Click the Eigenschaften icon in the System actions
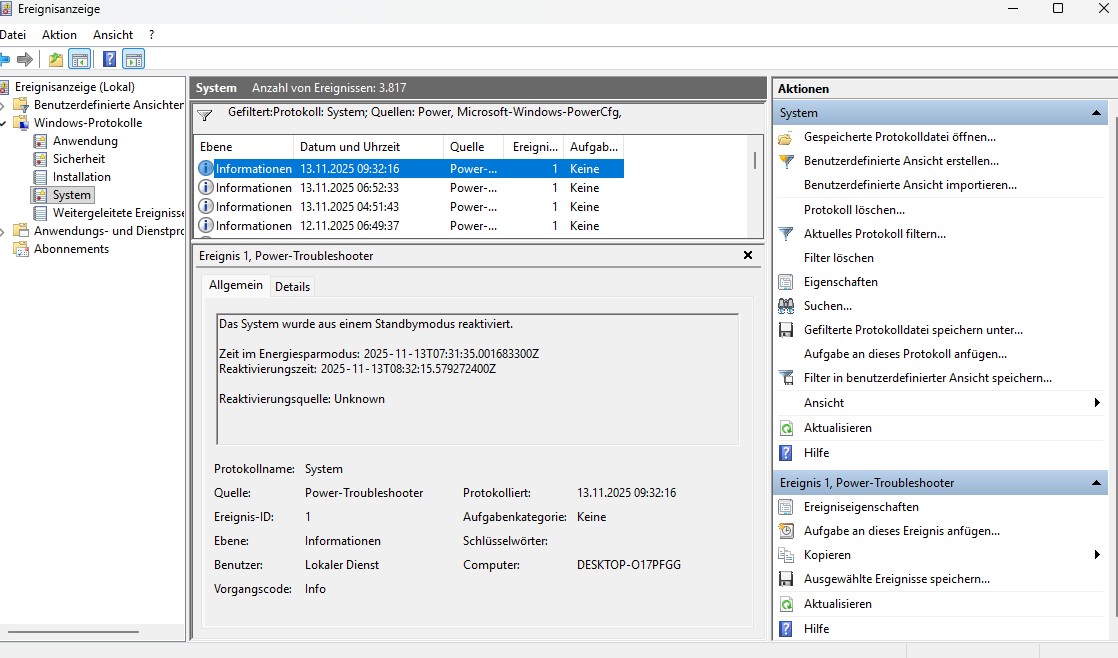 coord(786,282)
